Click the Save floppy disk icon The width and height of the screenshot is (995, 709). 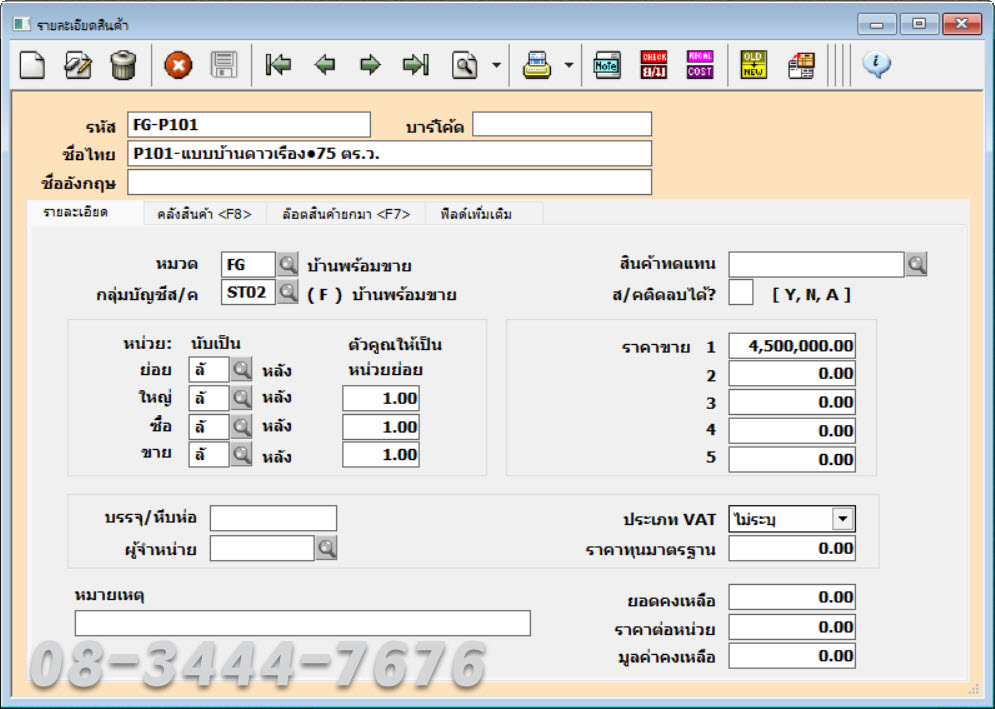[224, 65]
